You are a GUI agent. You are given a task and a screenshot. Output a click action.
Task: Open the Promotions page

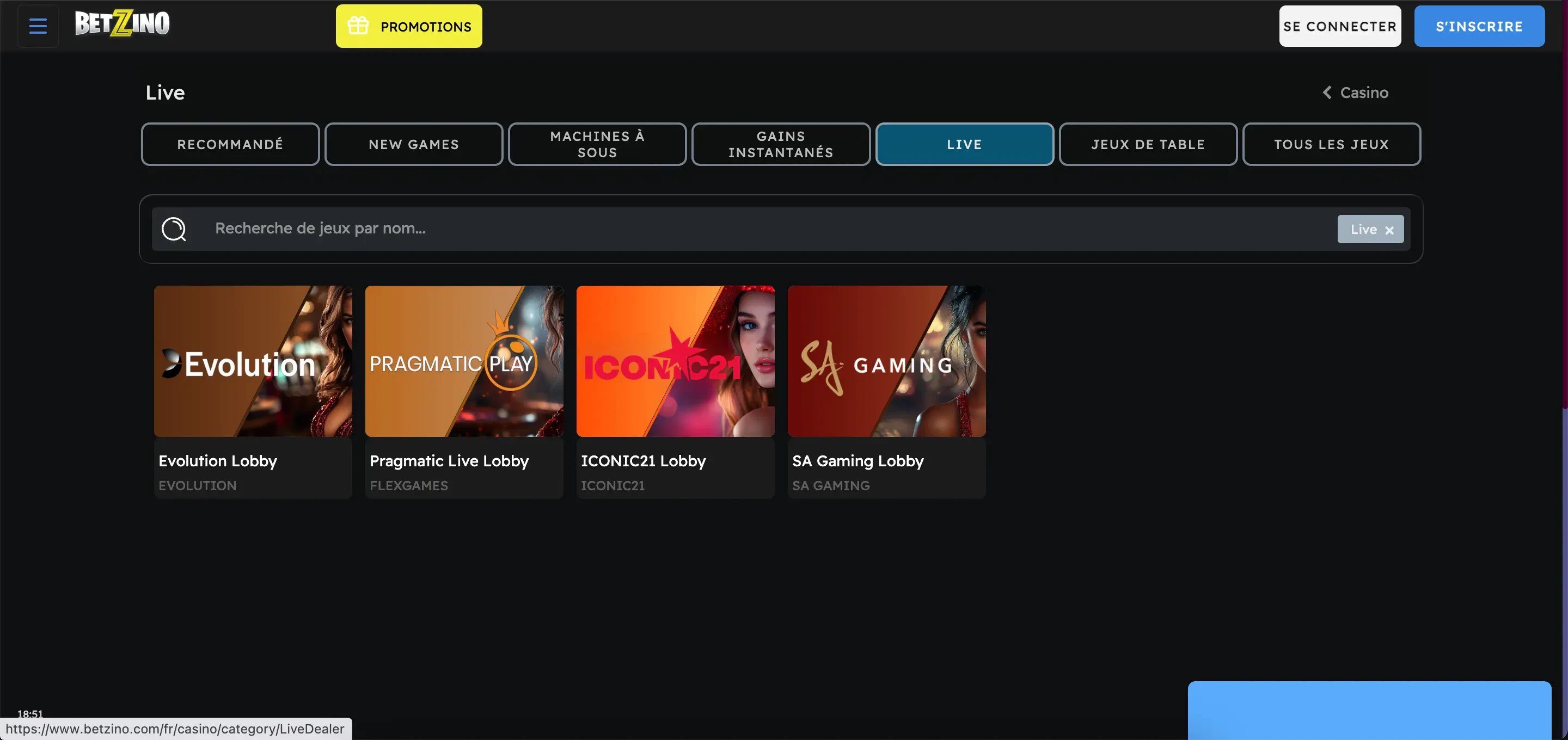[x=409, y=26]
